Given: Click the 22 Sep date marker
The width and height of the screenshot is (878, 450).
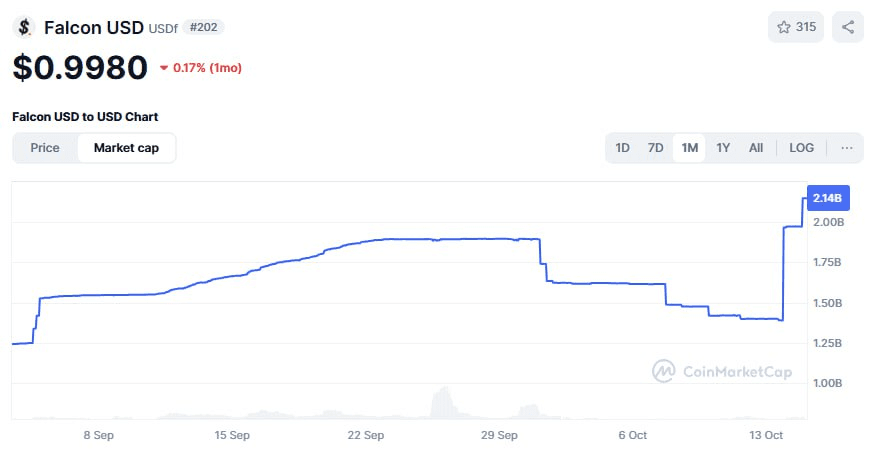Looking at the screenshot, I should [366, 436].
